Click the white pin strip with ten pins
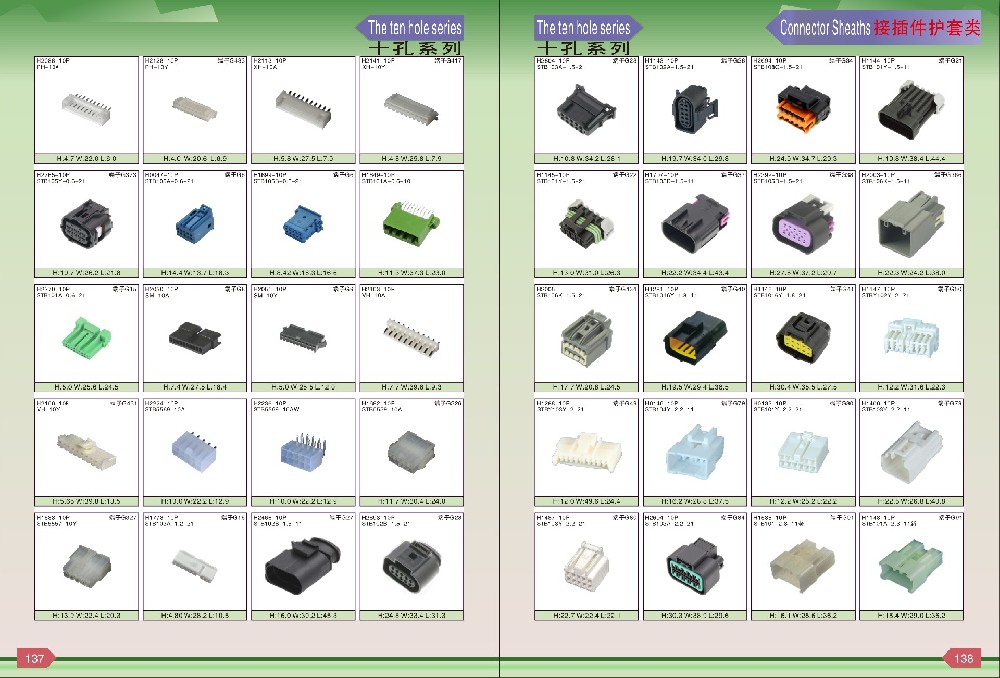 click(411, 337)
